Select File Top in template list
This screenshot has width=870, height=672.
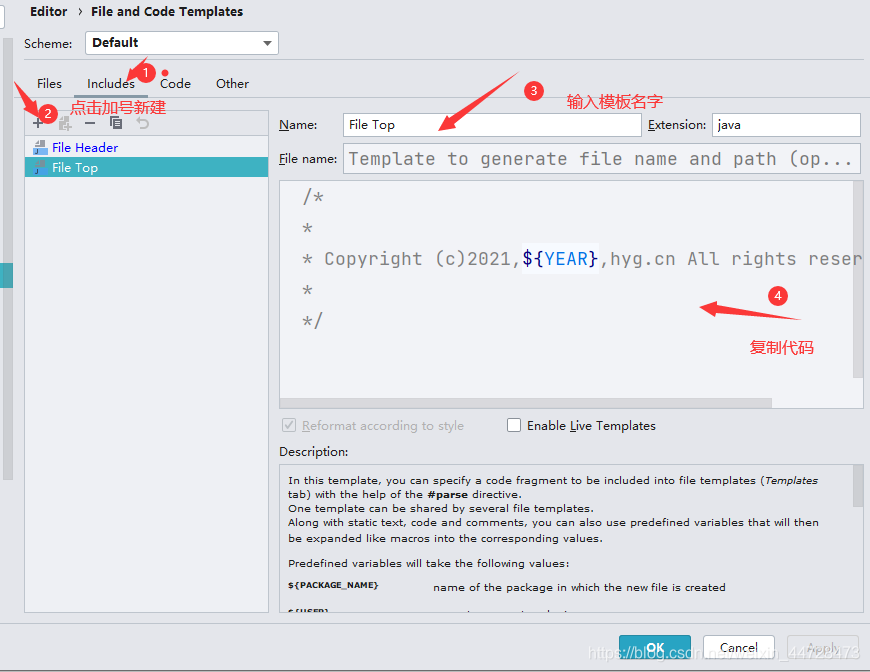tap(146, 168)
